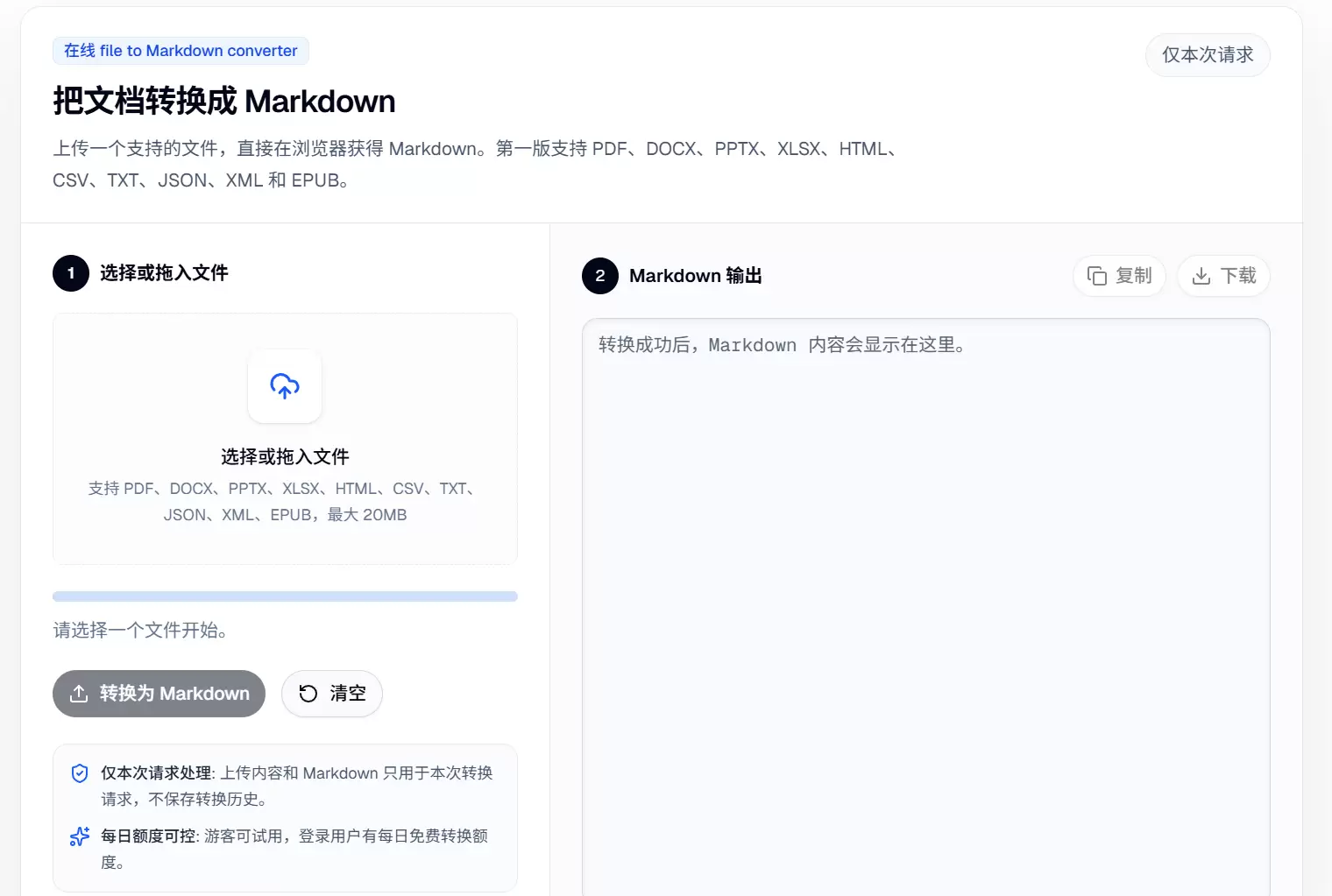Click the 仅本次请求 badge
Viewport: 1332px width, 896px height.
pyautogui.click(x=1208, y=55)
